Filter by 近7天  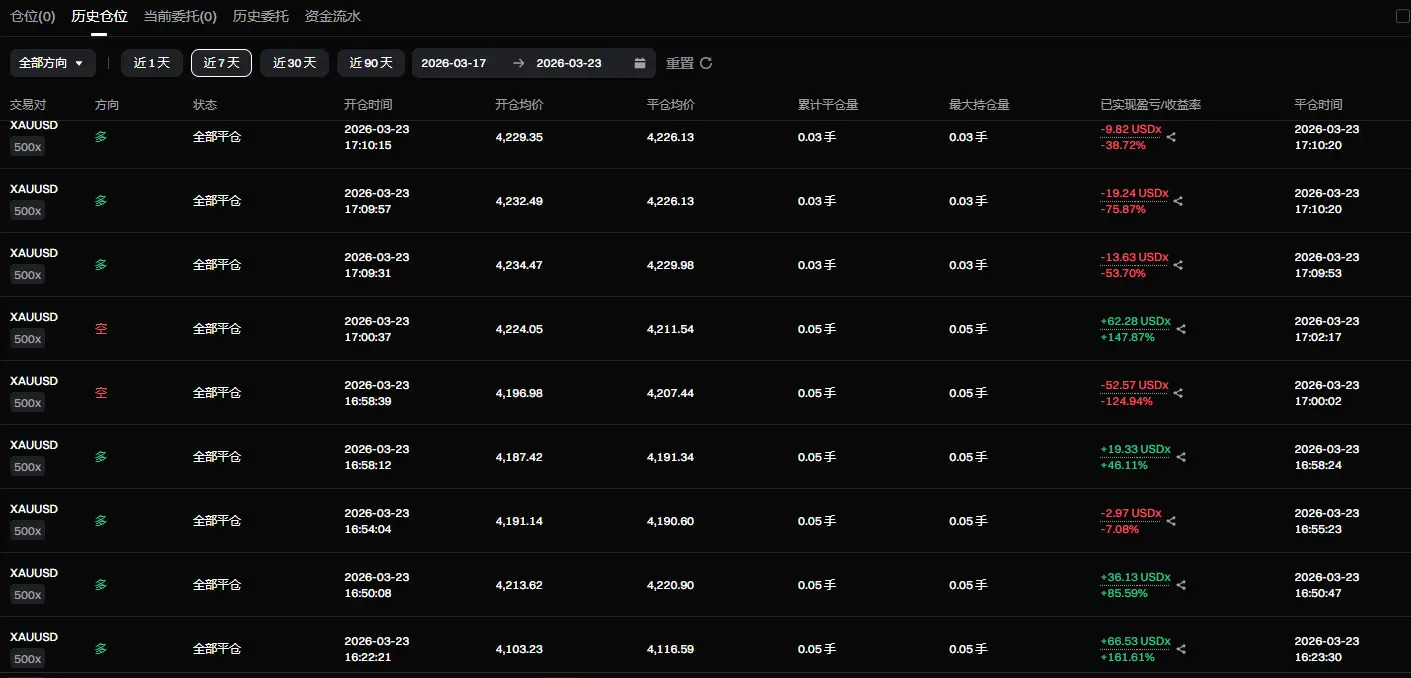[x=221, y=63]
